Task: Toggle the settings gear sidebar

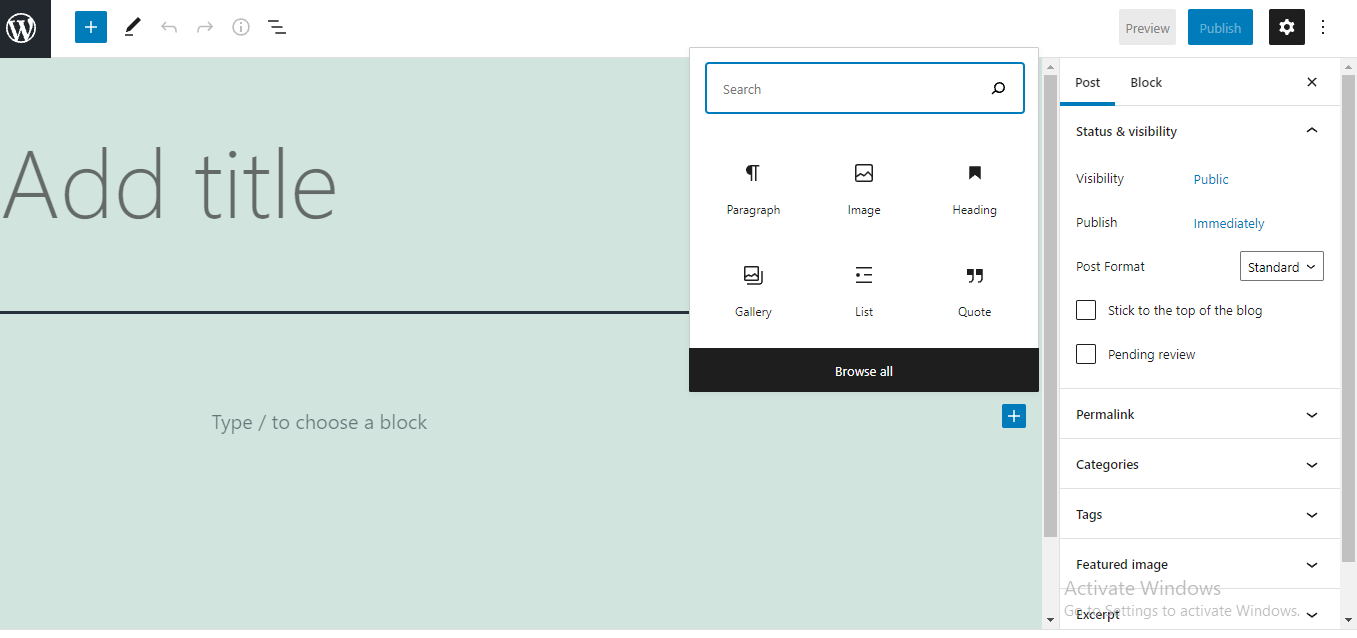Action: pyautogui.click(x=1286, y=28)
